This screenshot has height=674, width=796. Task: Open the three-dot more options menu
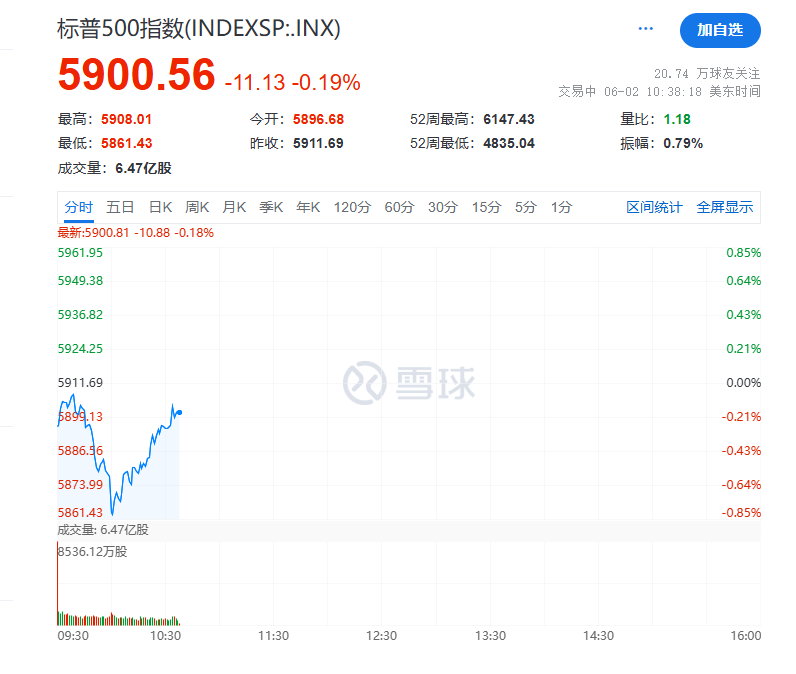point(645,28)
